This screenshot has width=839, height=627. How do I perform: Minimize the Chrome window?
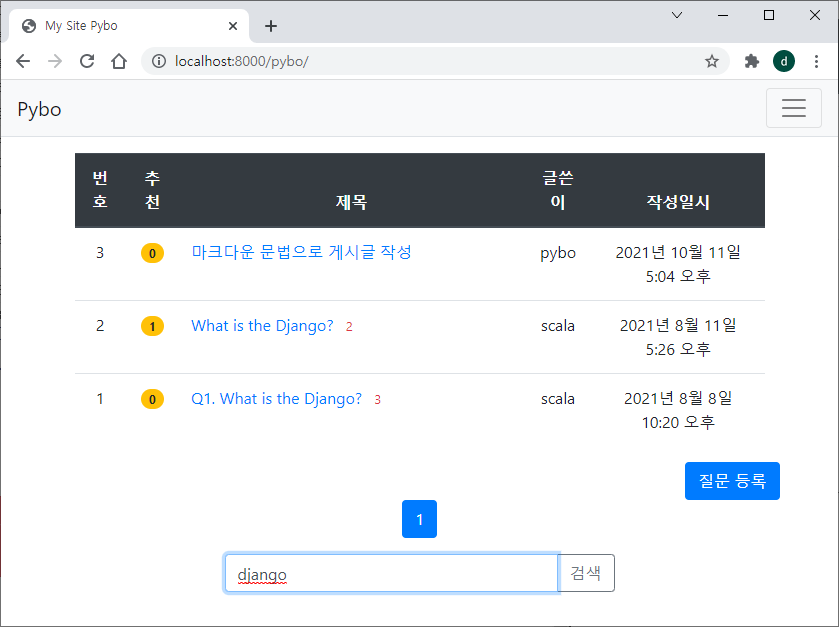coord(723,15)
